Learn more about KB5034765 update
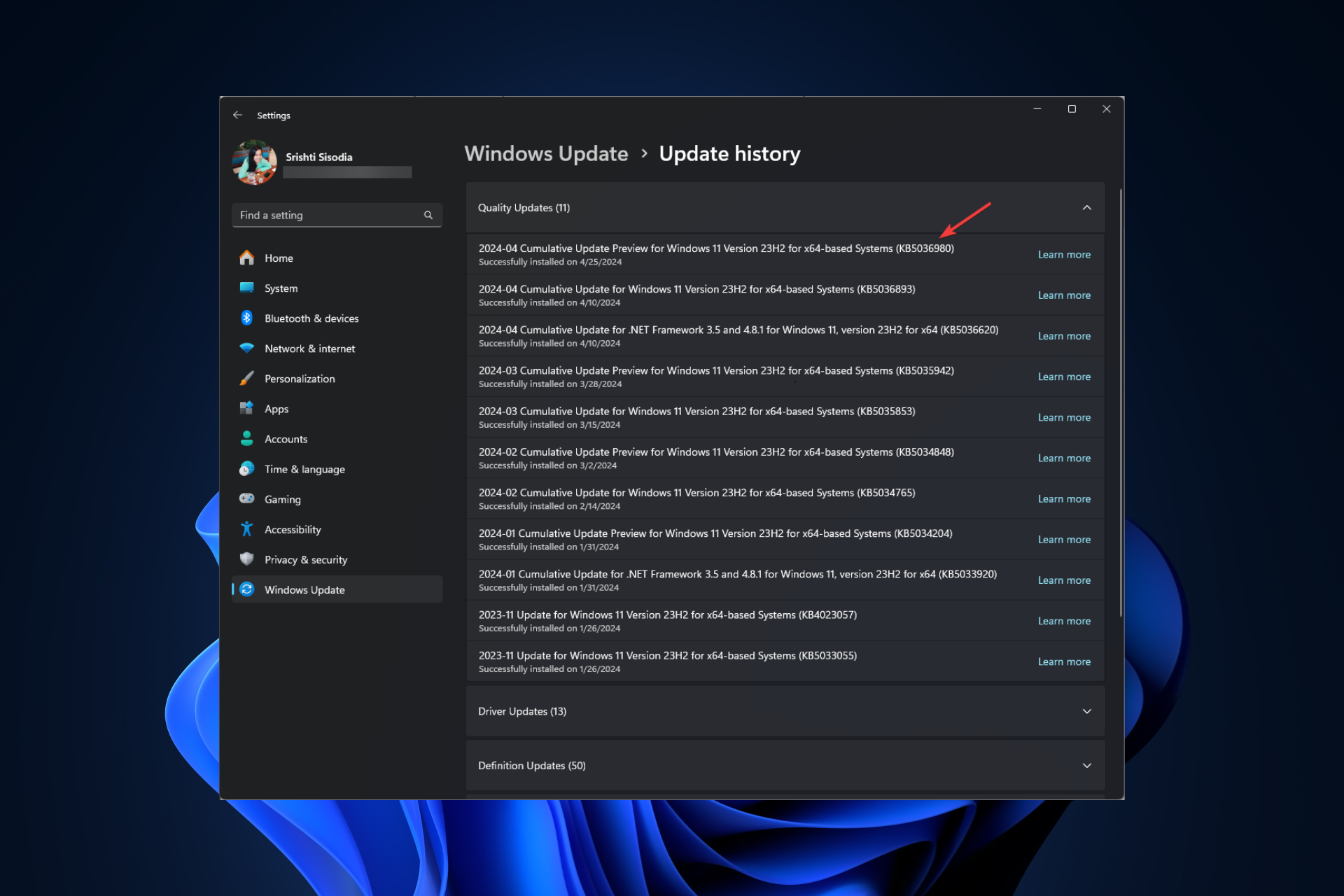1344x896 pixels. pos(1064,498)
